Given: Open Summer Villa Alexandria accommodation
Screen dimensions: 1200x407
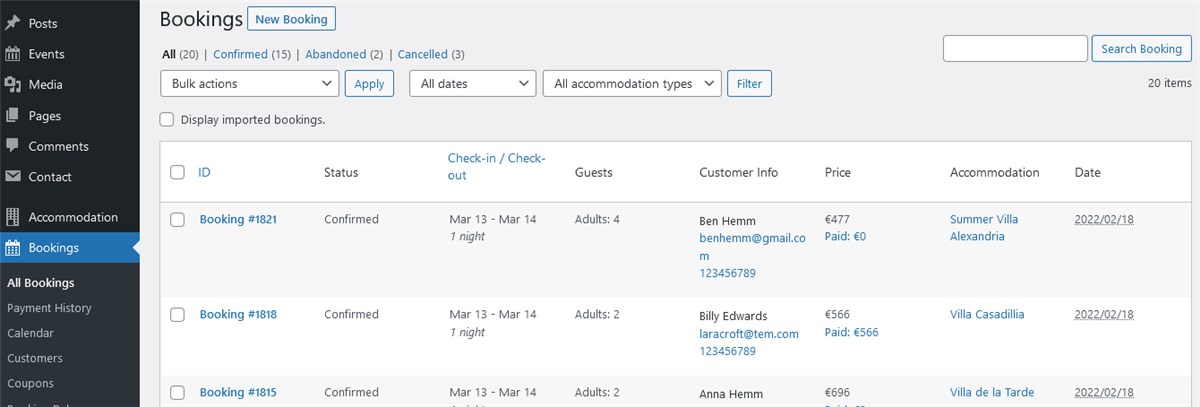Looking at the screenshot, I should (x=984, y=228).
